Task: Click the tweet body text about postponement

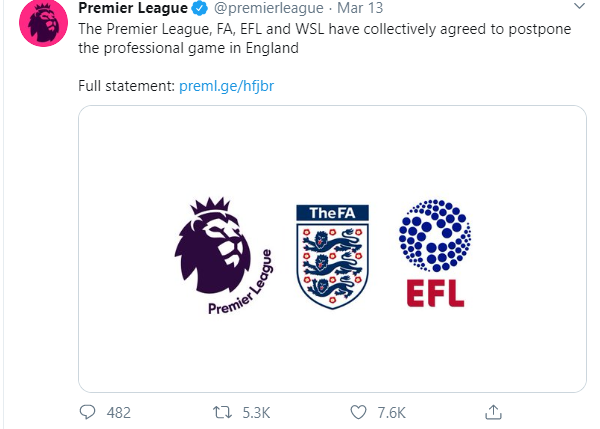Action: pyautogui.click(x=324, y=38)
